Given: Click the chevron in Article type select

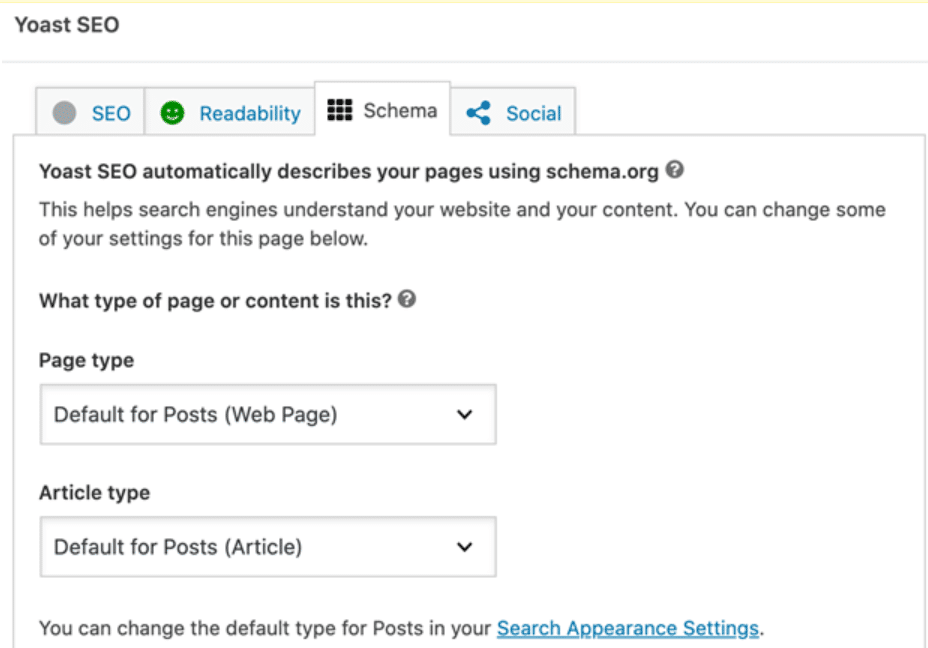Looking at the screenshot, I should tap(464, 546).
